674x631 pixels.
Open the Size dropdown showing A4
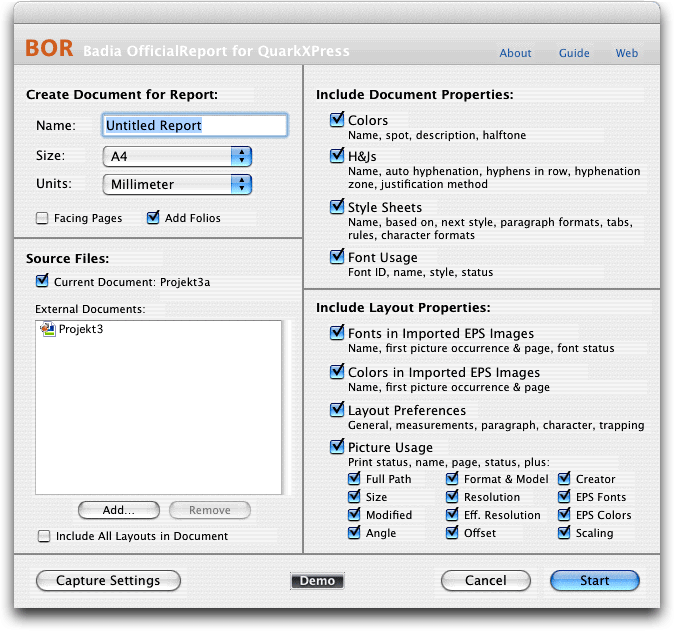tap(177, 156)
